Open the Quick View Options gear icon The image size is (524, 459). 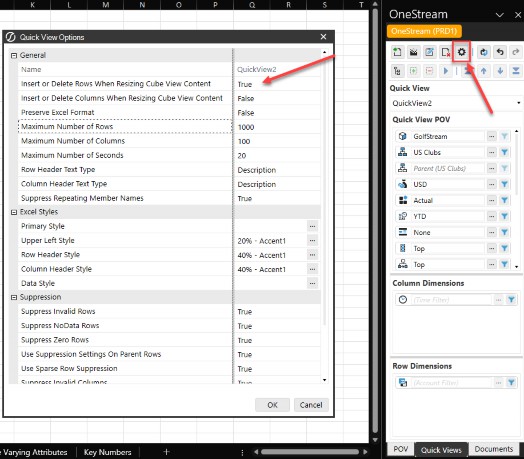coord(462,52)
